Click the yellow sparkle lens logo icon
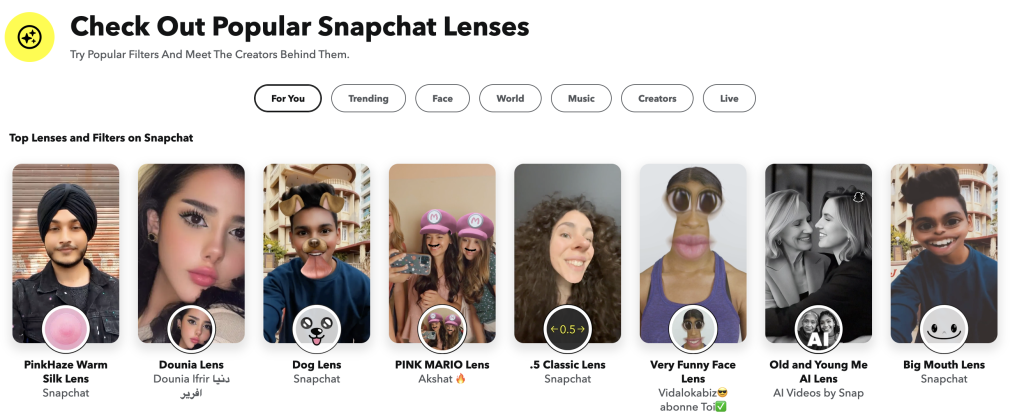This screenshot has width=1024, height=418. (x=29, y=37)
